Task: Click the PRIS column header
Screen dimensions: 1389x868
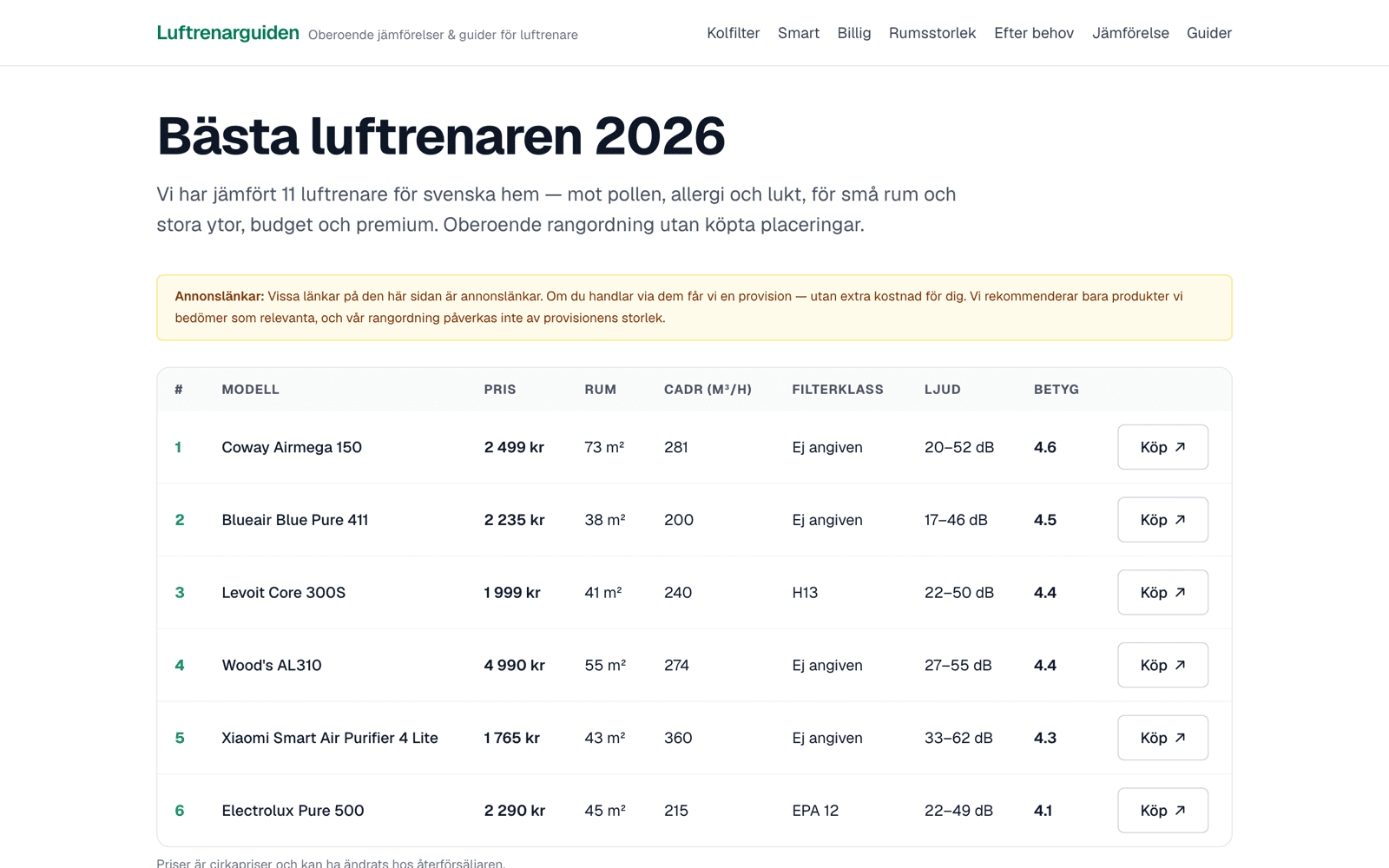Action: coord(500,390)
